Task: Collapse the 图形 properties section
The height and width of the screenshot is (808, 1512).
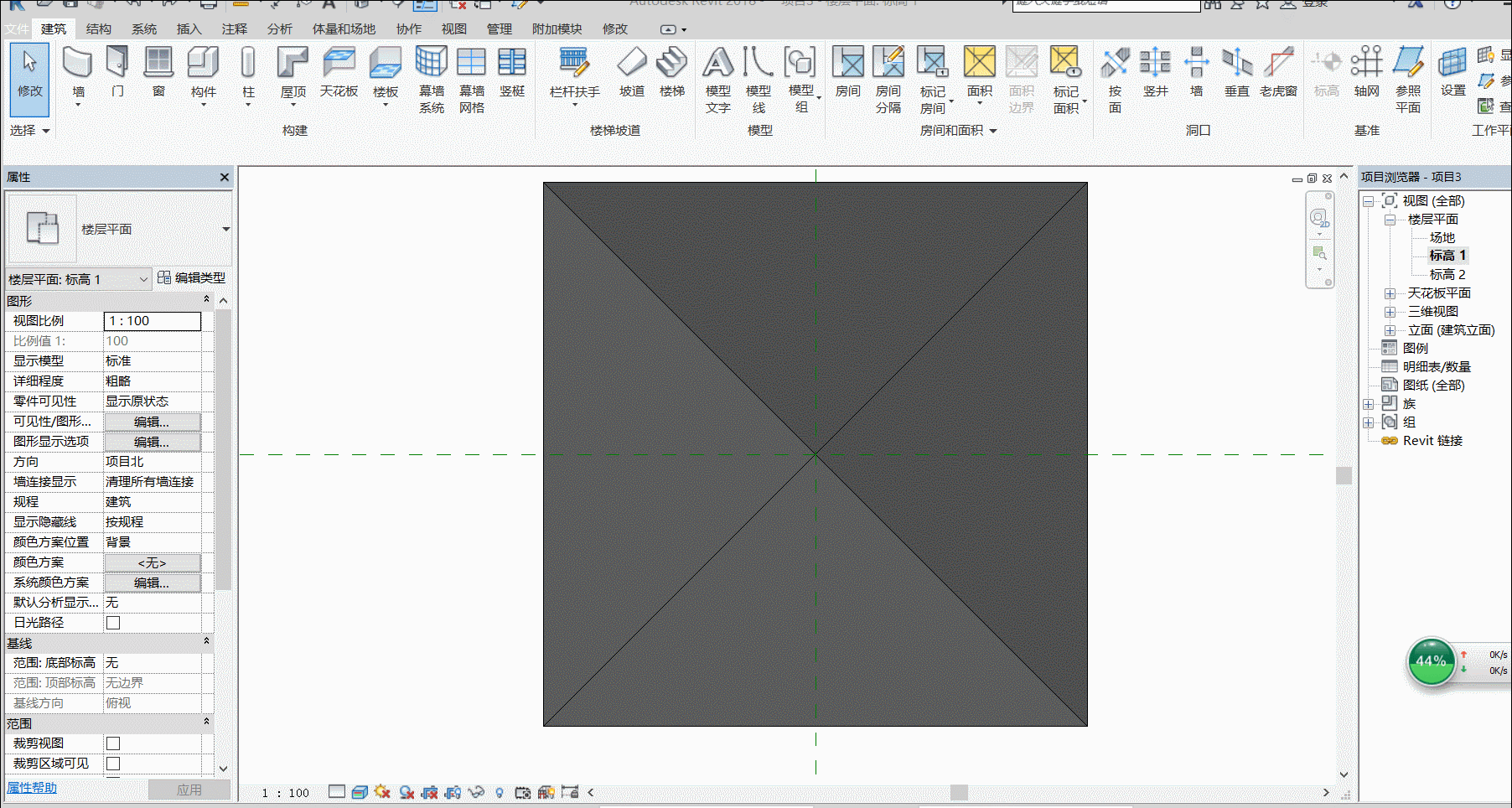Action: click(206, 300)
